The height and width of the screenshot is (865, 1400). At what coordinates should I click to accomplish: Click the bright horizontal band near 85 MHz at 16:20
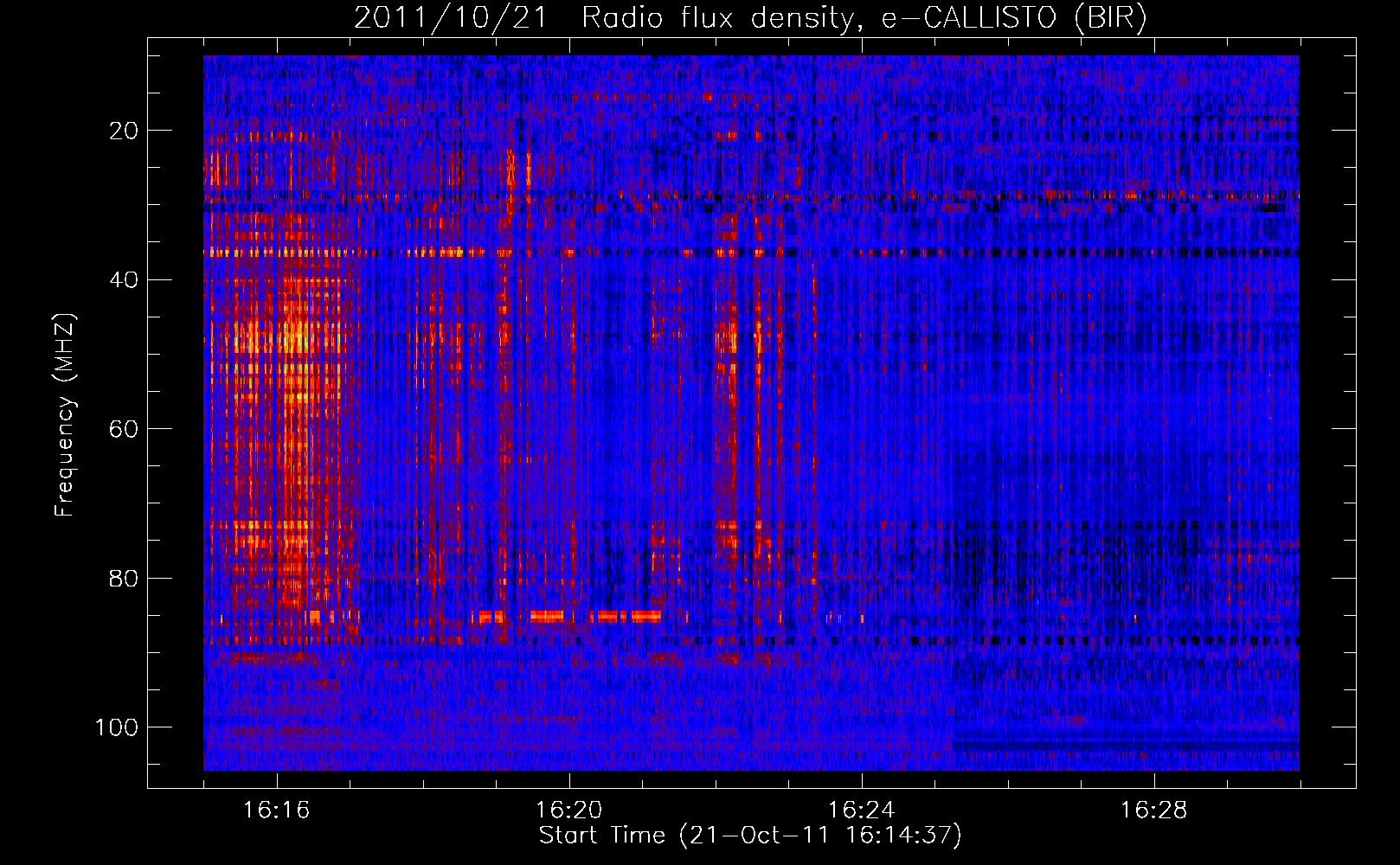[567, 617]
